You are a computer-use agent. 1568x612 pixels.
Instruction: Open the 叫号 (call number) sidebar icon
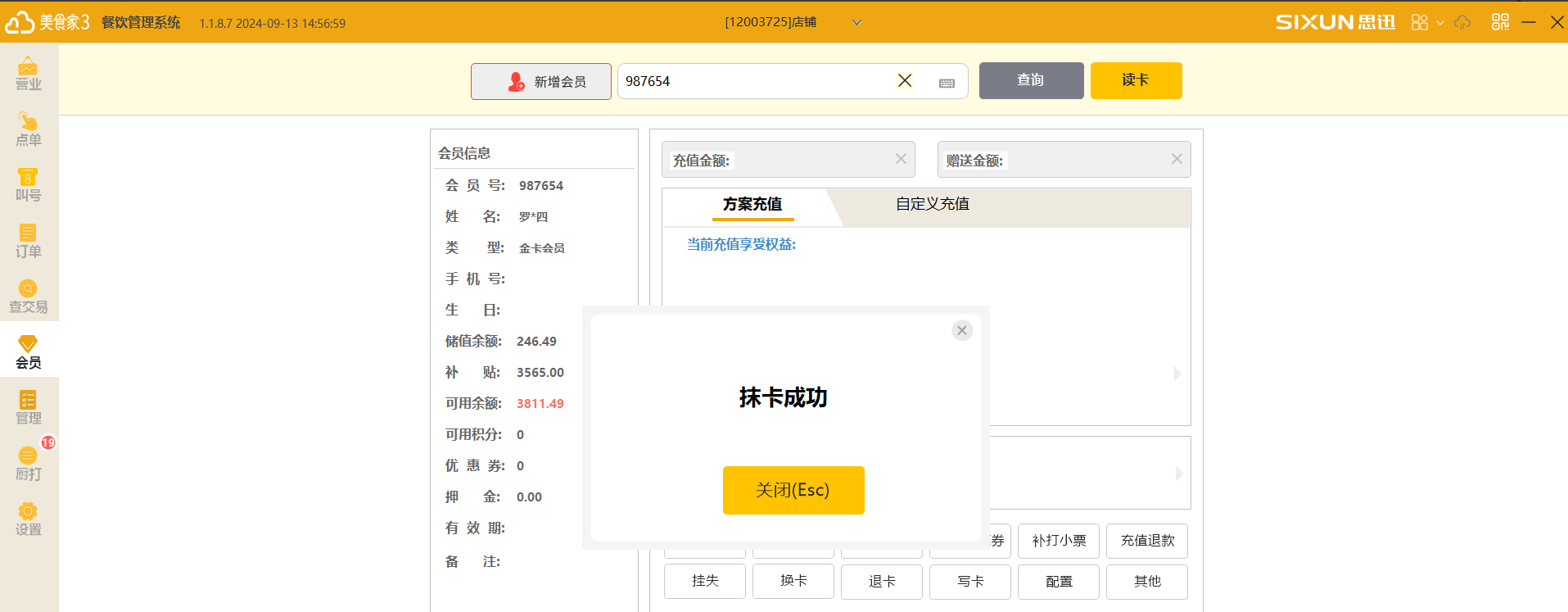tap(29, 185)
